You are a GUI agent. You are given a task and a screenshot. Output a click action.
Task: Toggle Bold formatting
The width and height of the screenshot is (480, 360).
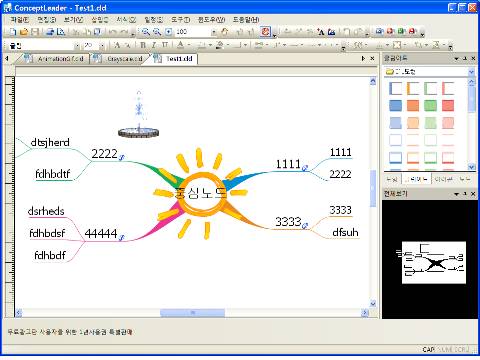tap(143, 45)
